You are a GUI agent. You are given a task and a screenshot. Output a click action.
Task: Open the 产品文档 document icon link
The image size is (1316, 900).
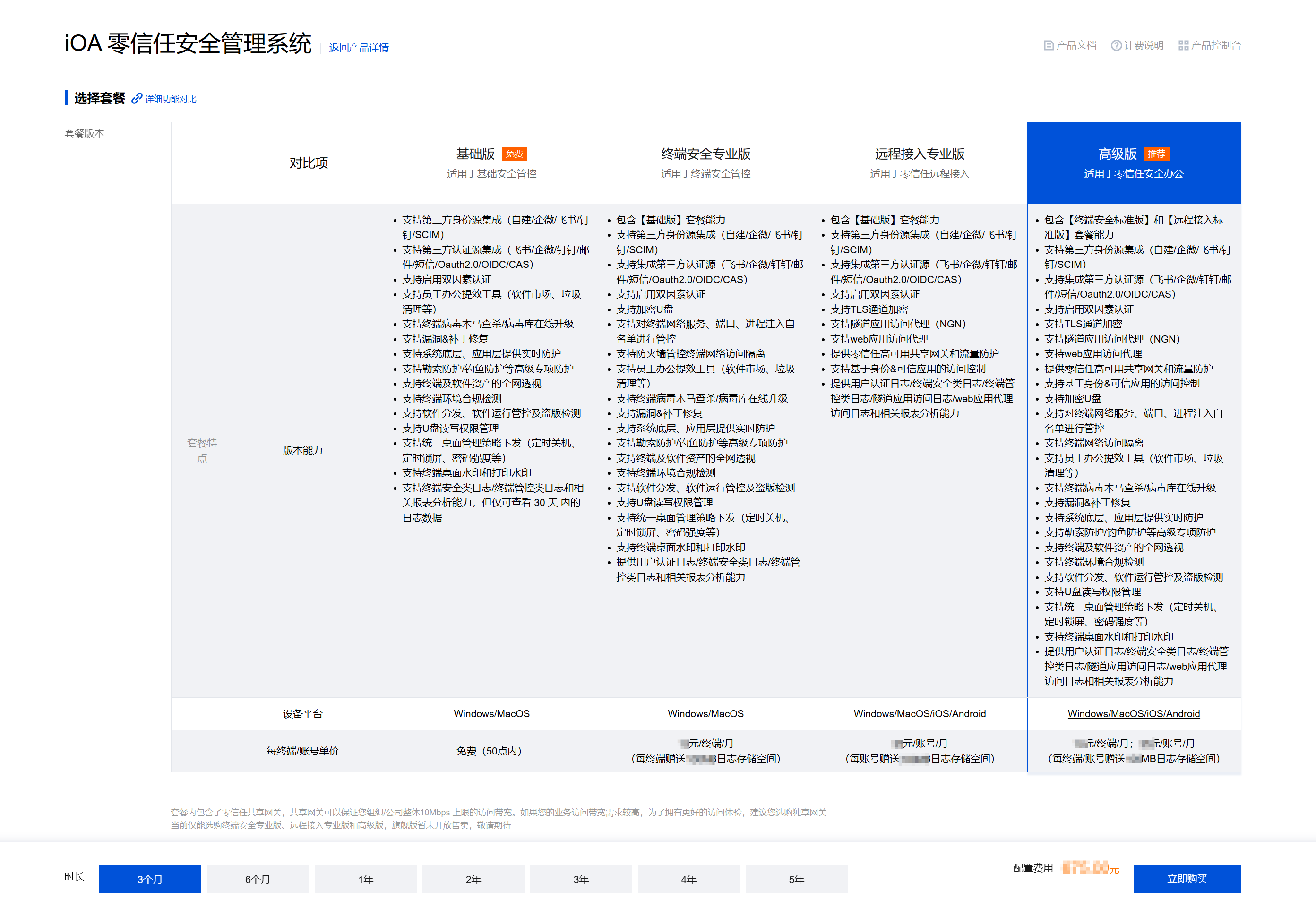(x=1048, y=45)
